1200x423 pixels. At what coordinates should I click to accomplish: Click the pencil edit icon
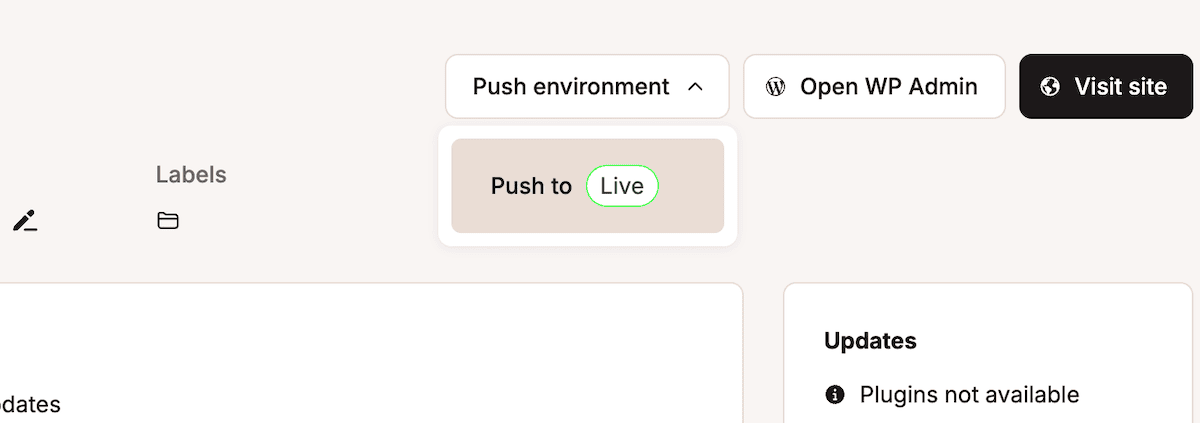tap(24, 221)
